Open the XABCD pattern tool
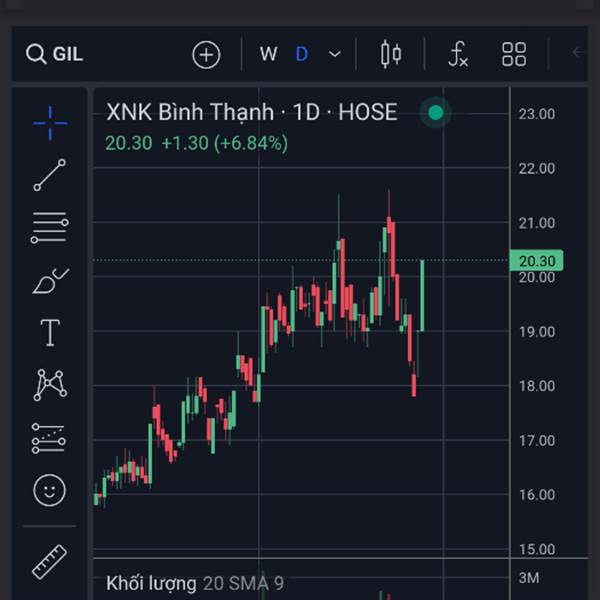The image size is (600, 600). pyautogui.click(x=50, y=385)
